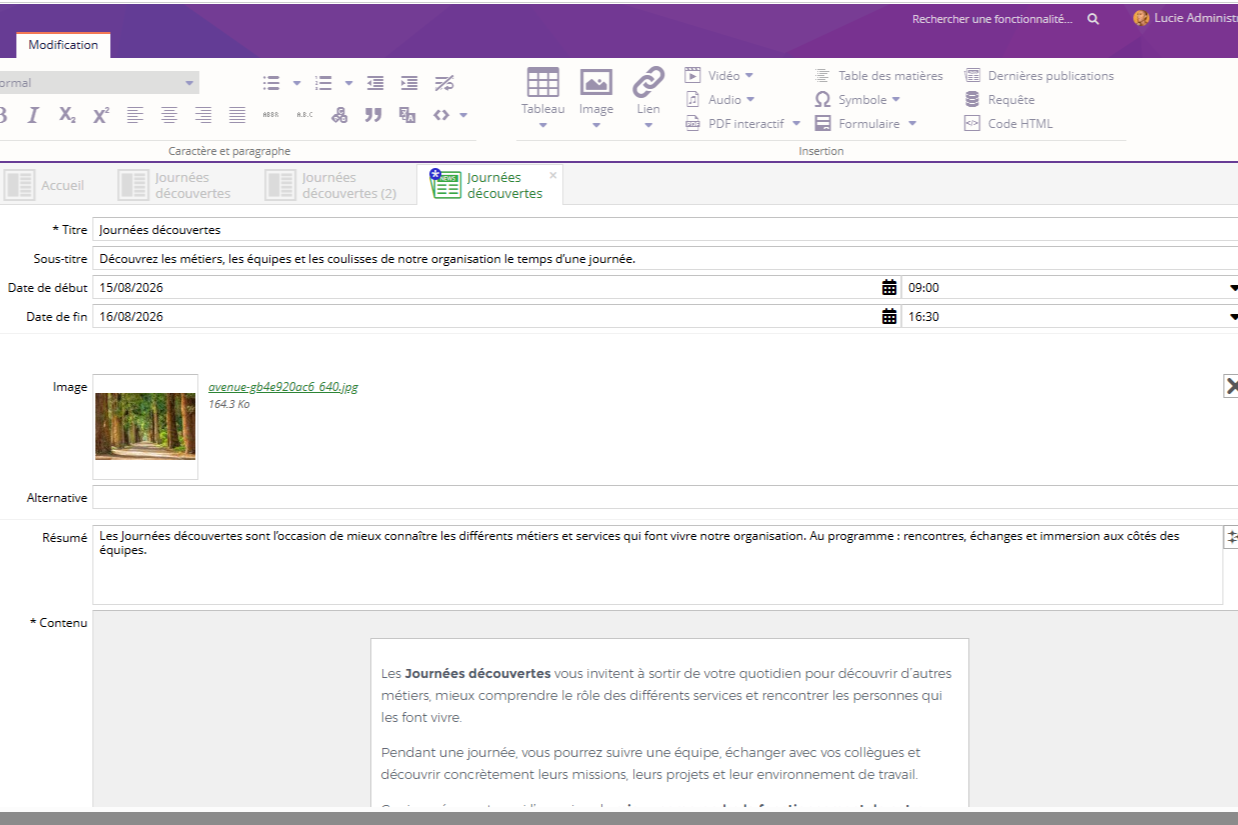Switch to the Journées découvertes (2) tab
This screenshot has width=1238, height=825.
pos(333,185)
